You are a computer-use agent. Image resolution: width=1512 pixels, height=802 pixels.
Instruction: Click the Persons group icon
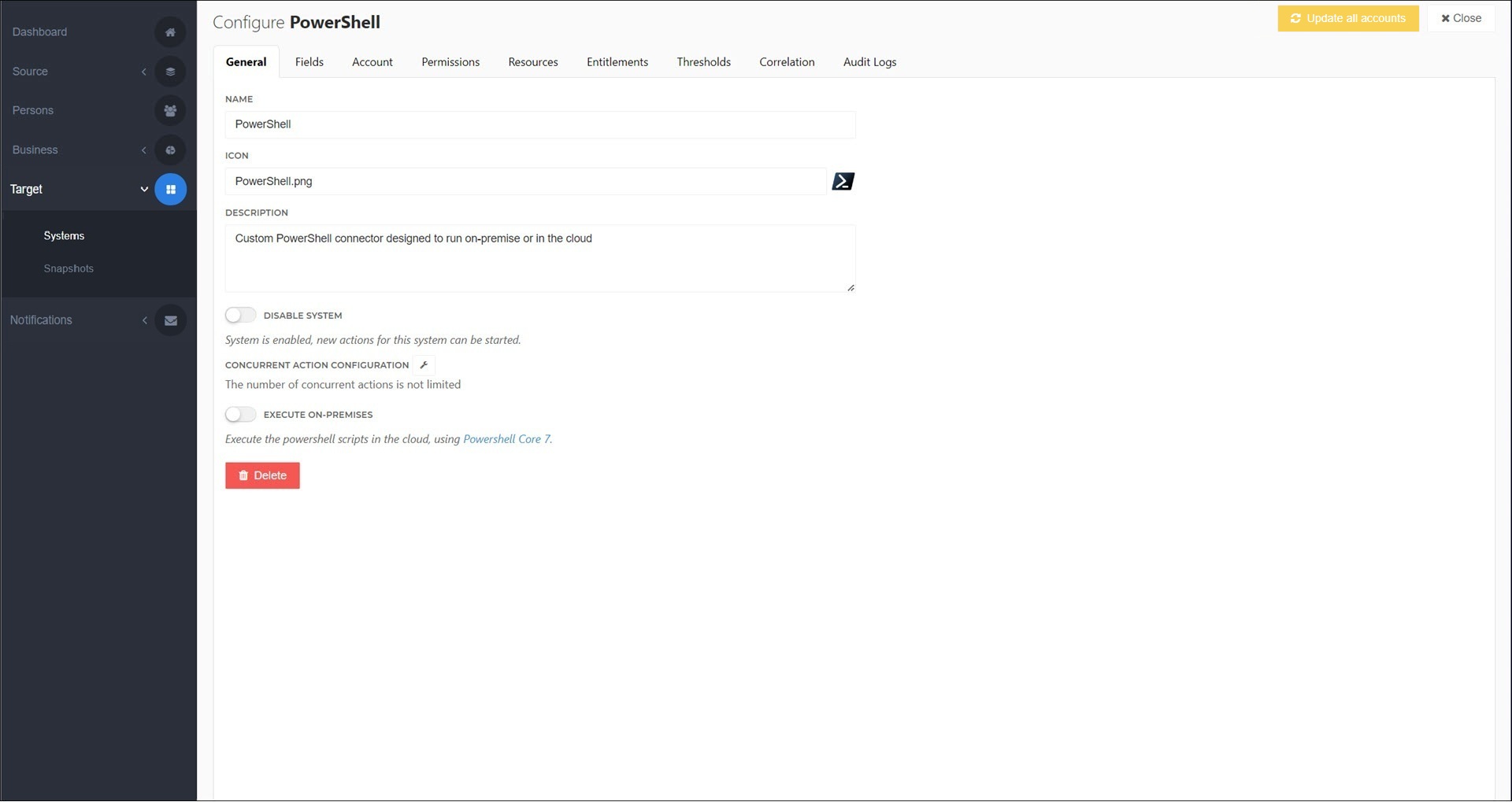(x=170, y=111)
